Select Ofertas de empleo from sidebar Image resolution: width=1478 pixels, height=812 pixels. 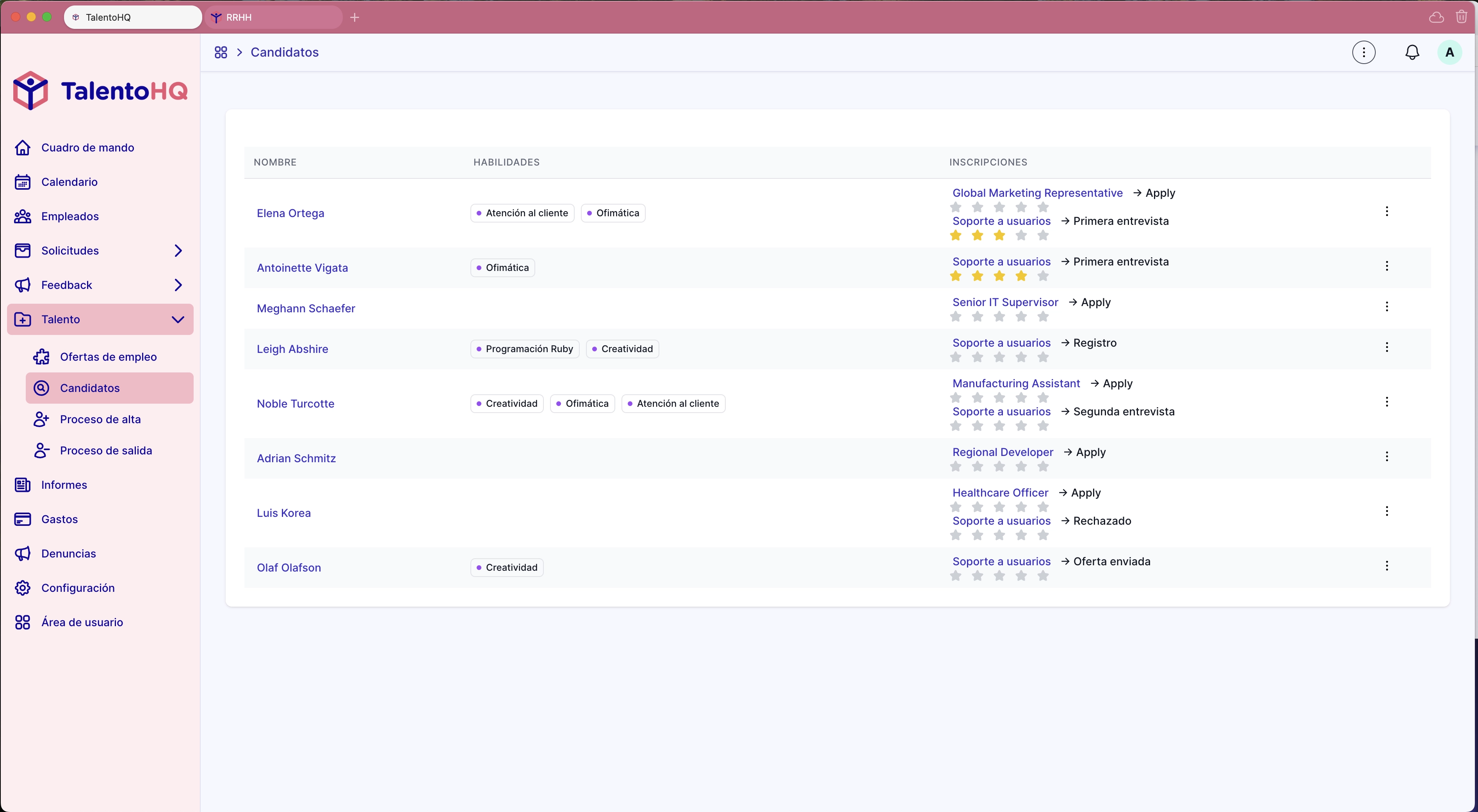[x=109, y=356]
